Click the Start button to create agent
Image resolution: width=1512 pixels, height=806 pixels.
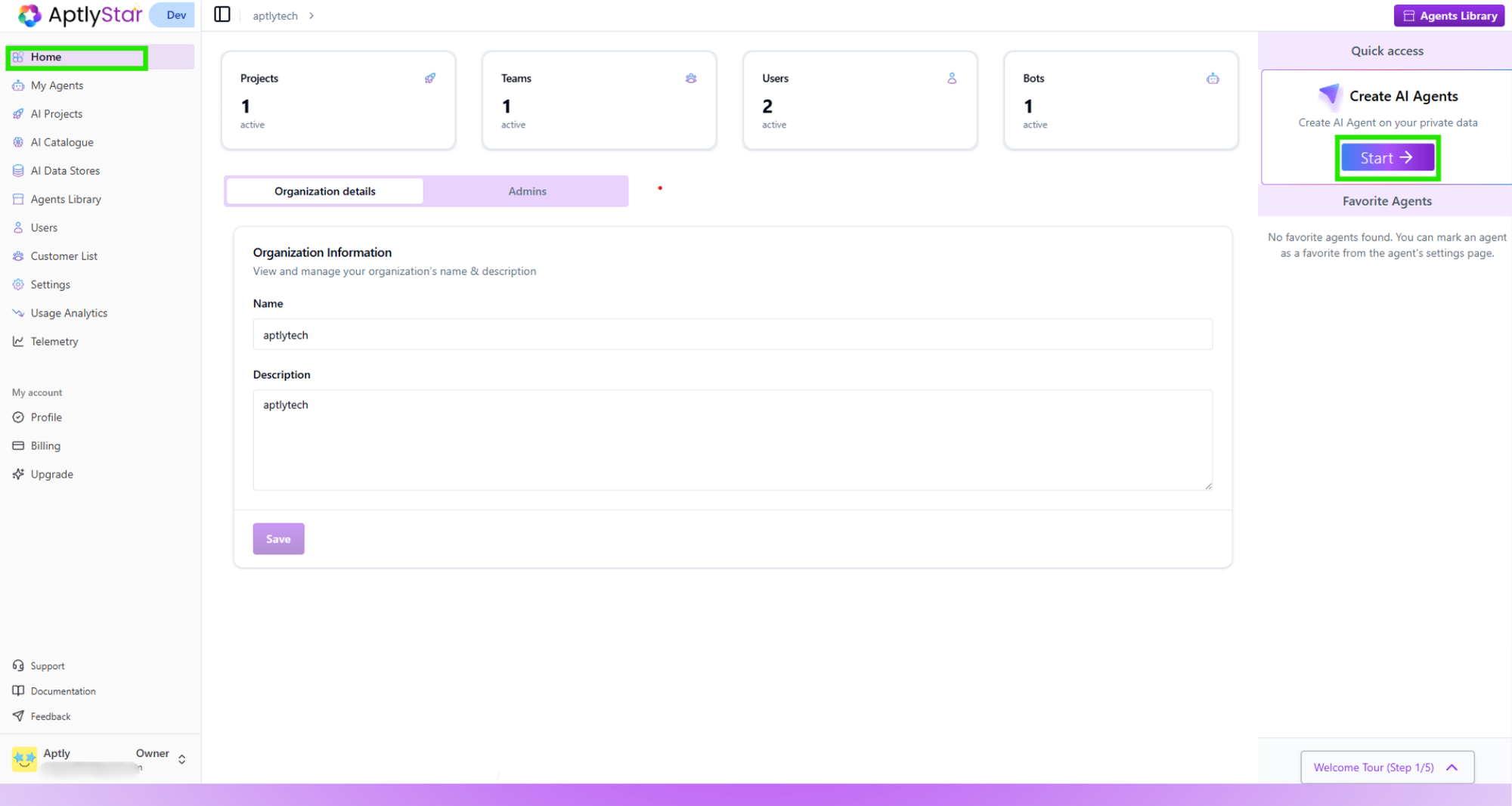[x=1387, y=158]
